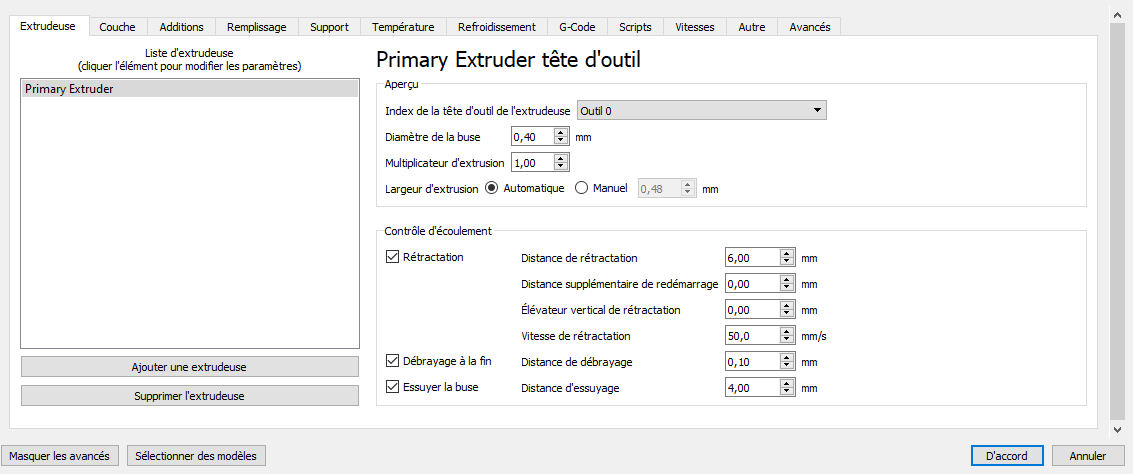The image size is (1133, 474).
Task: Increase Élévateur vertical de rétractation value
Action: click(x=788, y=306)
